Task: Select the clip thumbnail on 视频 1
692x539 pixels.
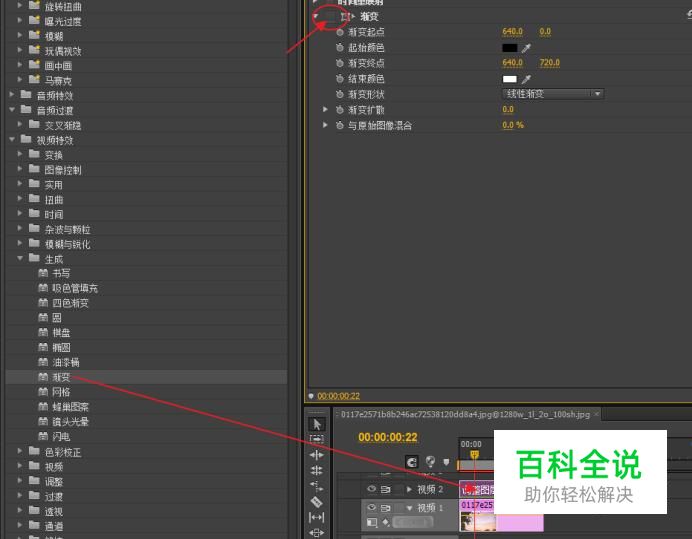Action: click(x=478, y=523)
